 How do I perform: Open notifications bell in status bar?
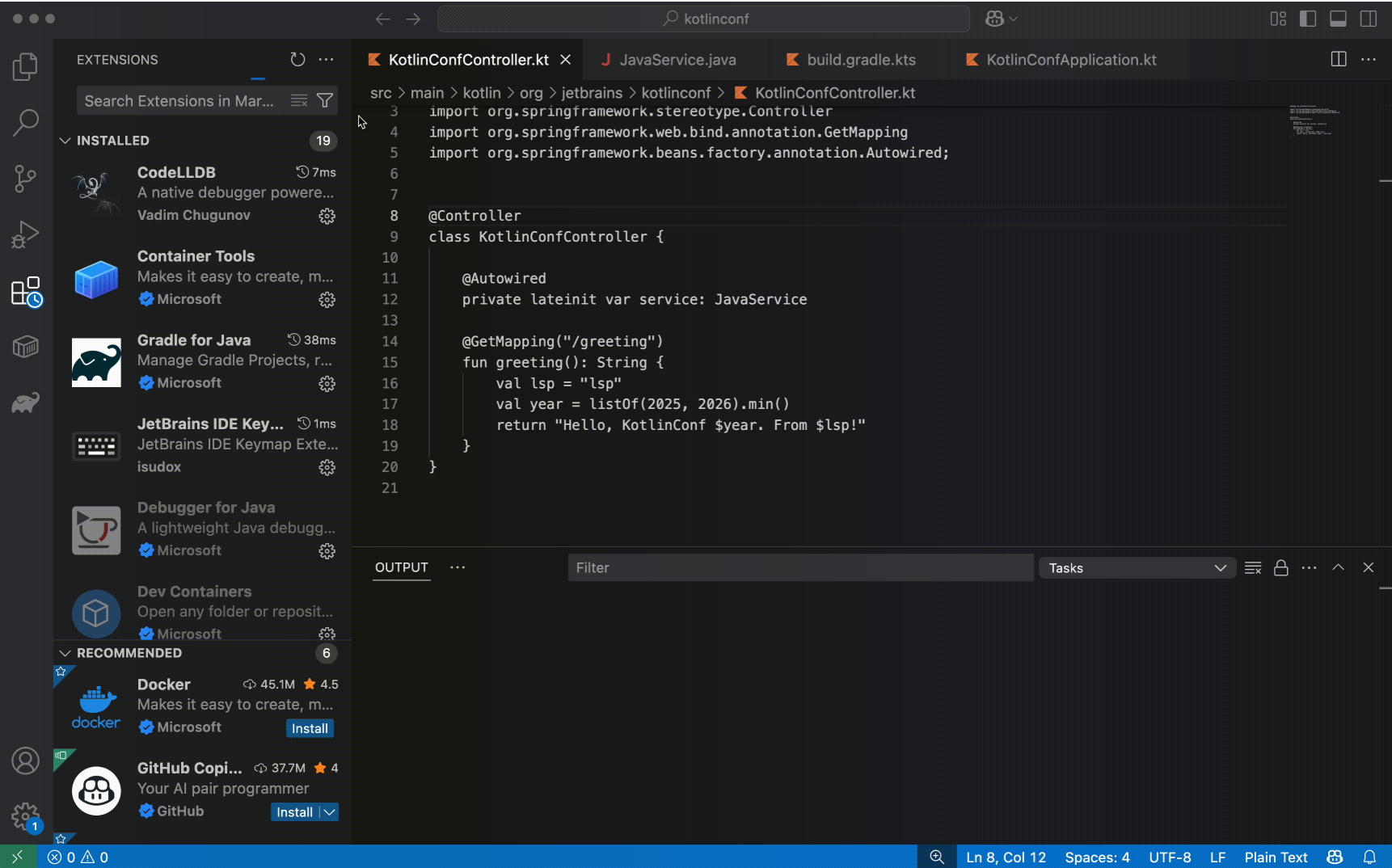[x=1369, y=857]
